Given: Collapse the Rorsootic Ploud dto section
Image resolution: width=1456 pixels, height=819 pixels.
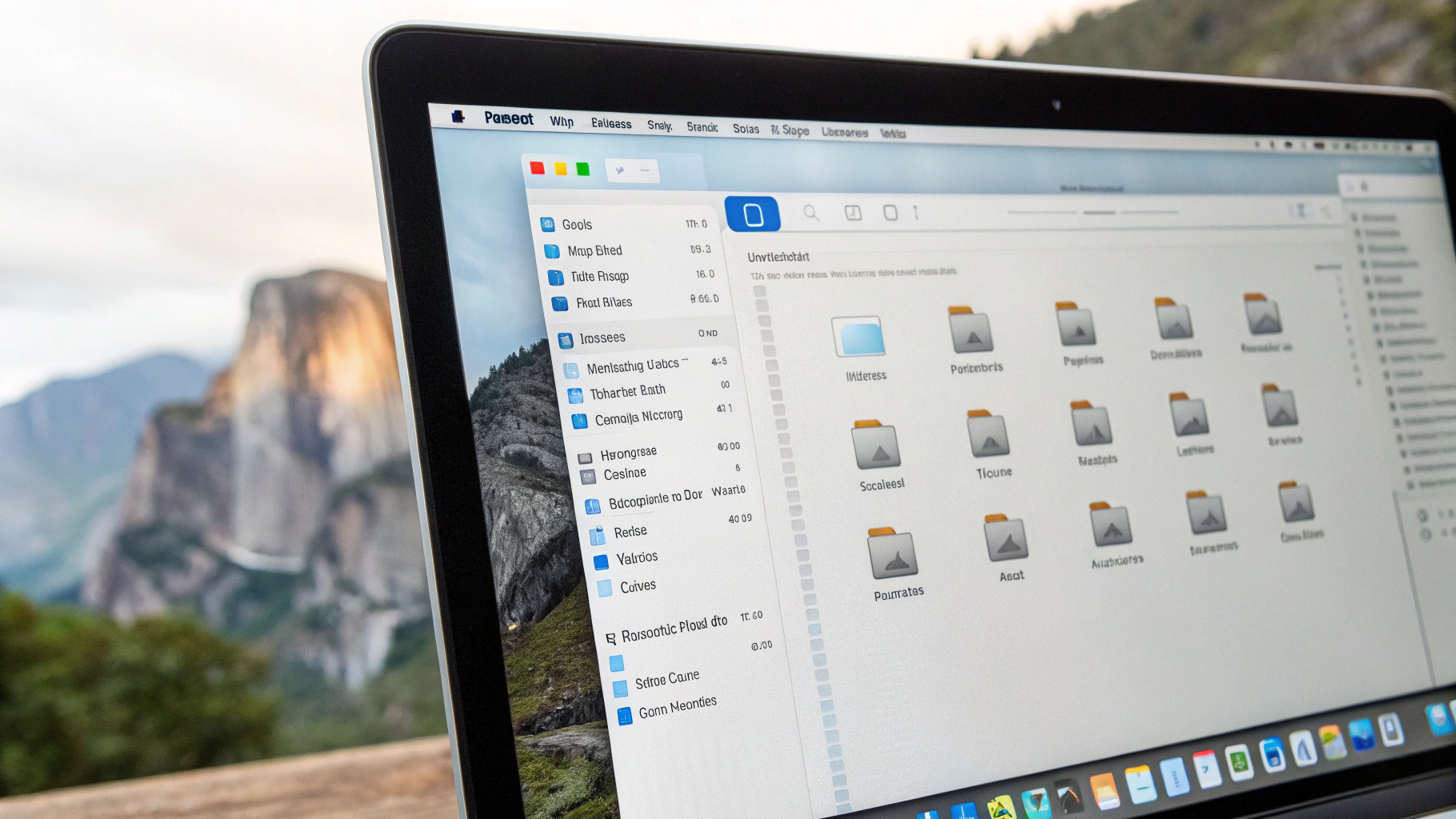Looking at the screenshot, I should [x=610, y=638].
